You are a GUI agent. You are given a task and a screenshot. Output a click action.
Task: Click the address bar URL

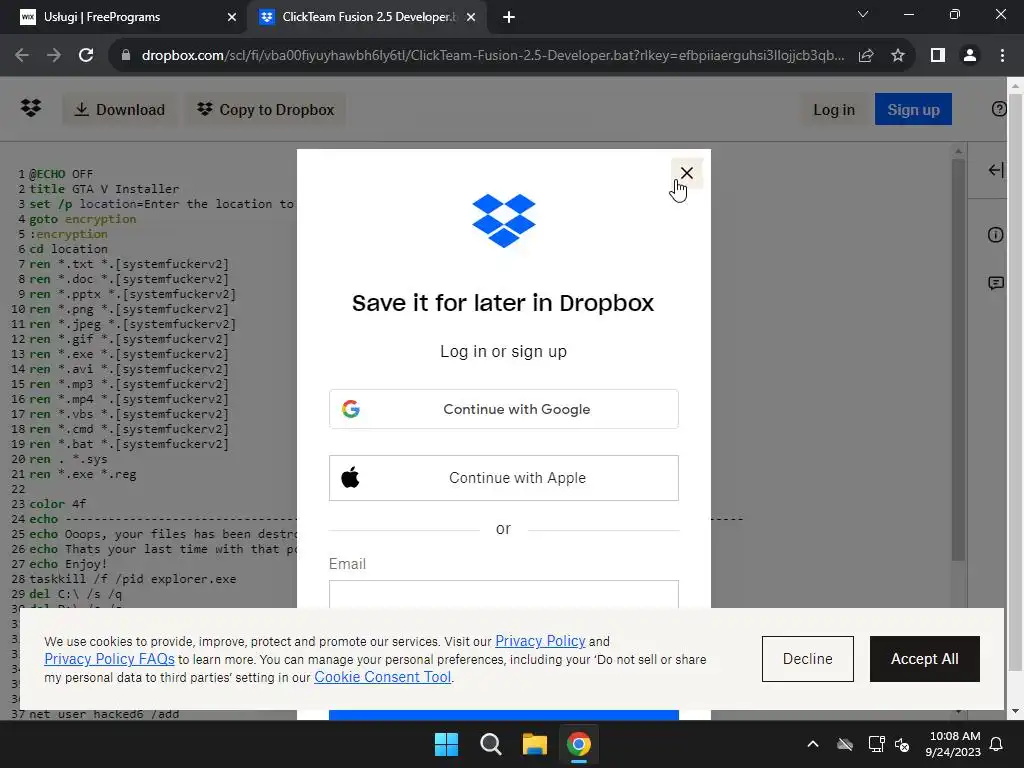click(493, 56)
